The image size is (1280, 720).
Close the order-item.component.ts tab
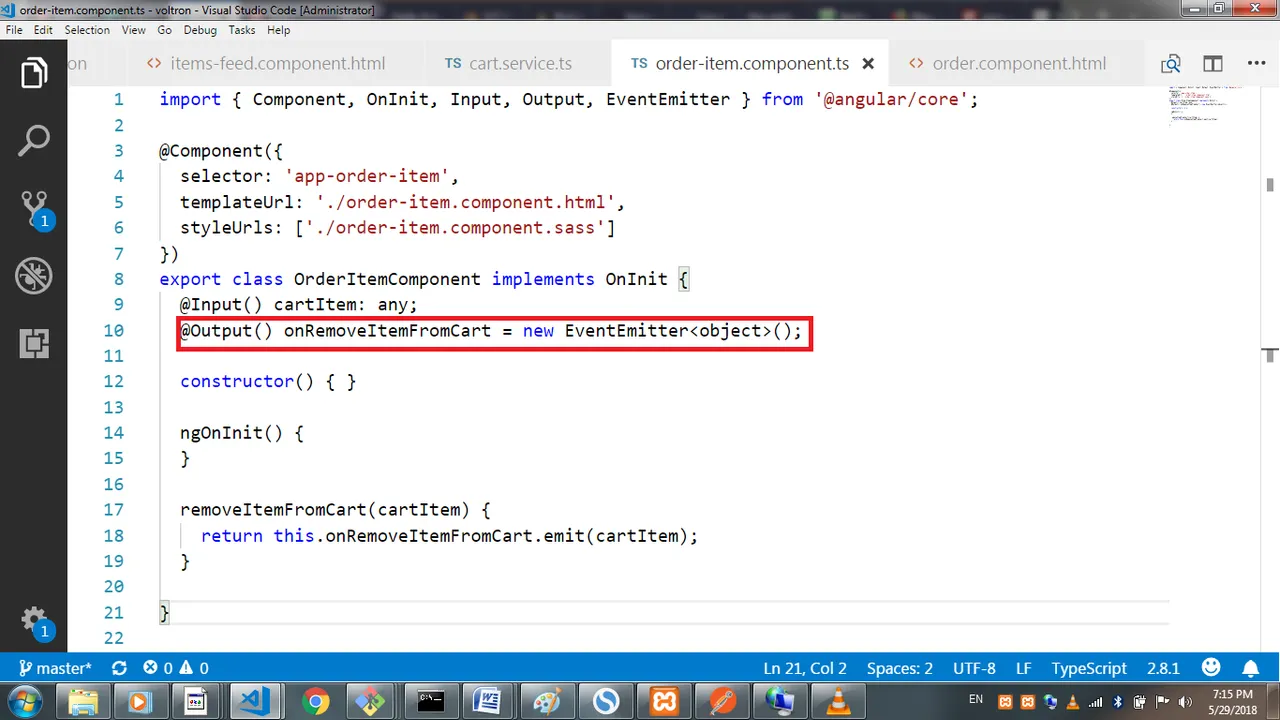[x=868, y=64]
